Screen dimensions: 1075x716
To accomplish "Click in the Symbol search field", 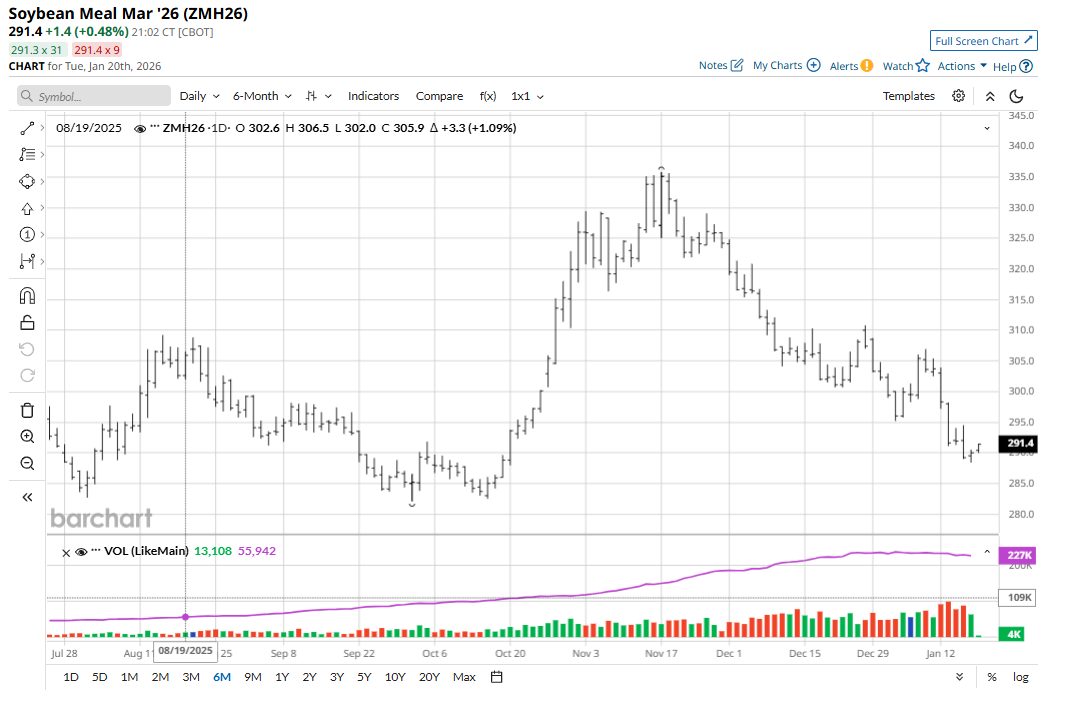I will [94, 96].
